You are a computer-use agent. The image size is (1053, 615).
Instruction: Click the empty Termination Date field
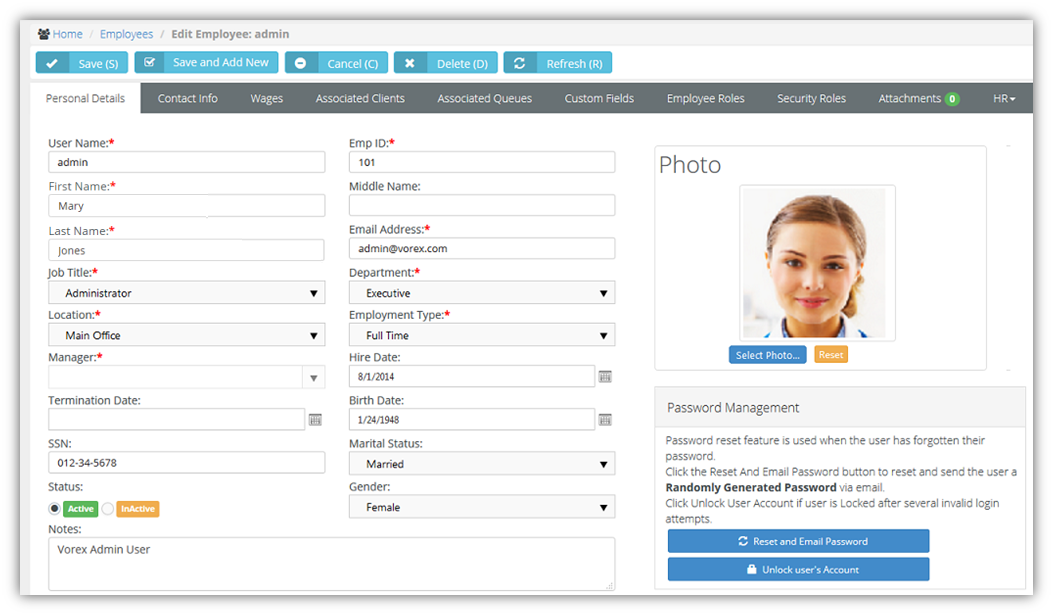click(177, 420)
